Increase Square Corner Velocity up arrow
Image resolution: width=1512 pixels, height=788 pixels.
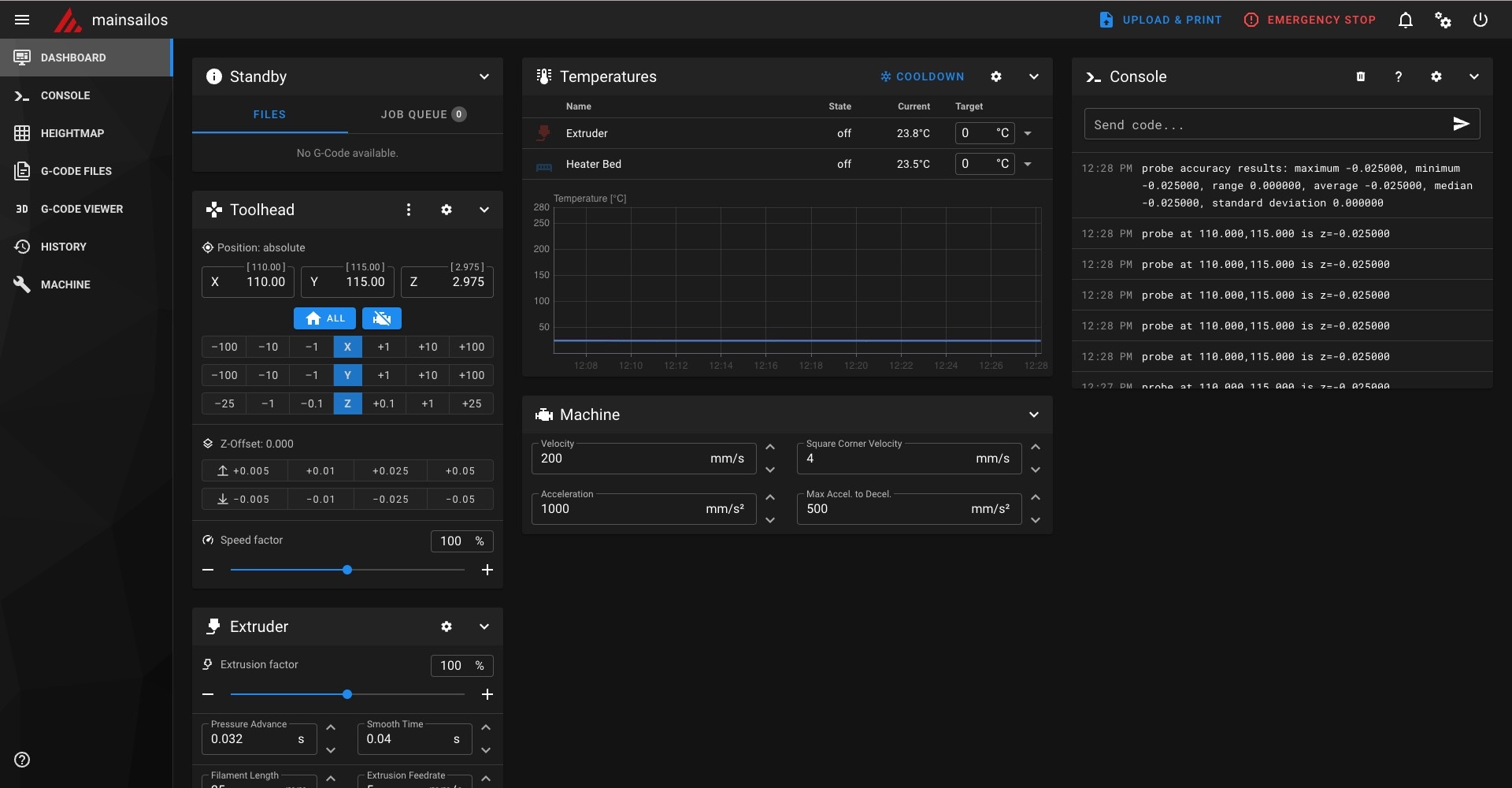coord(1036,447)
